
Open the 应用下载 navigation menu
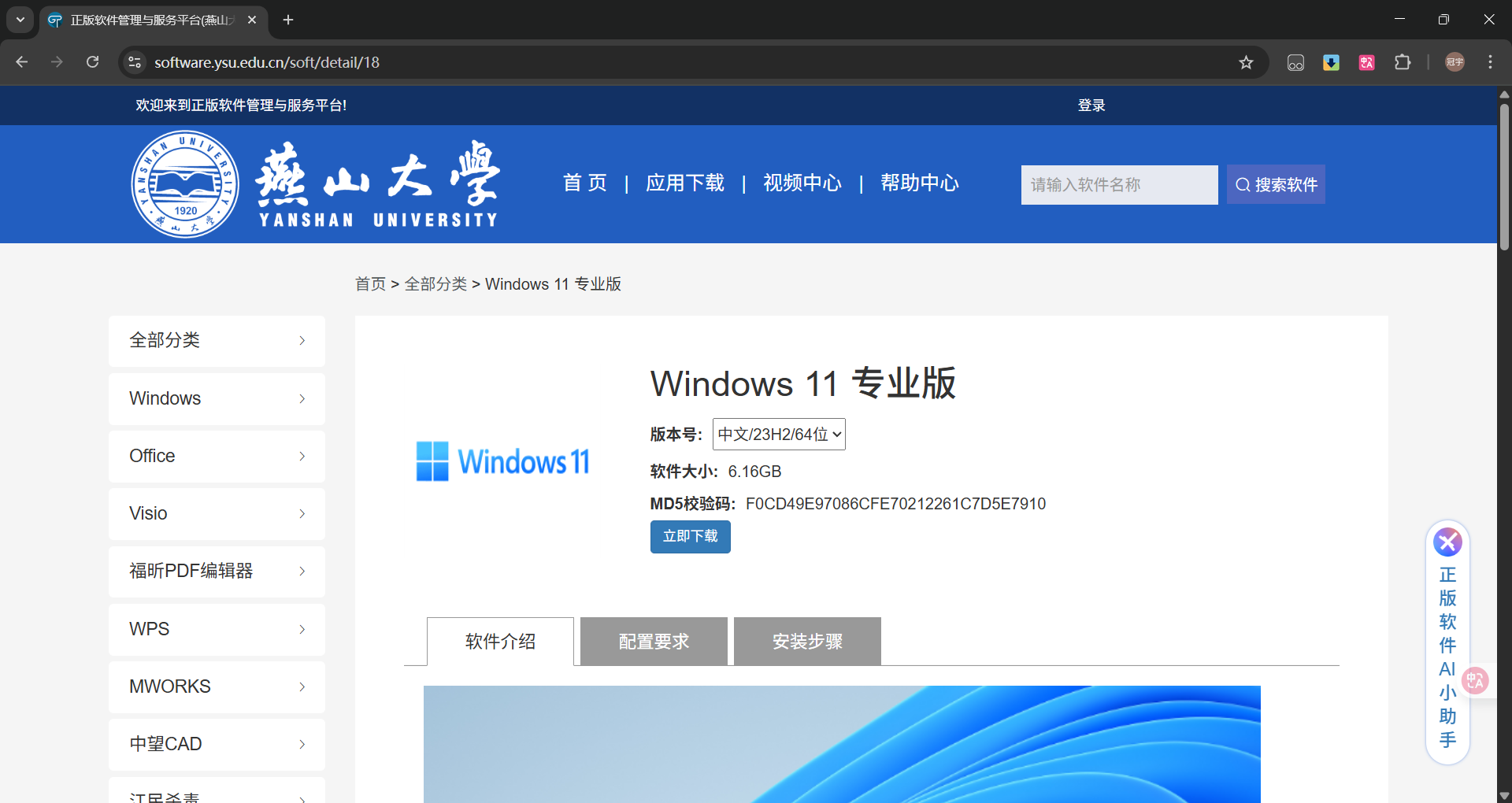pyautogui.click(x=684, y=183)
